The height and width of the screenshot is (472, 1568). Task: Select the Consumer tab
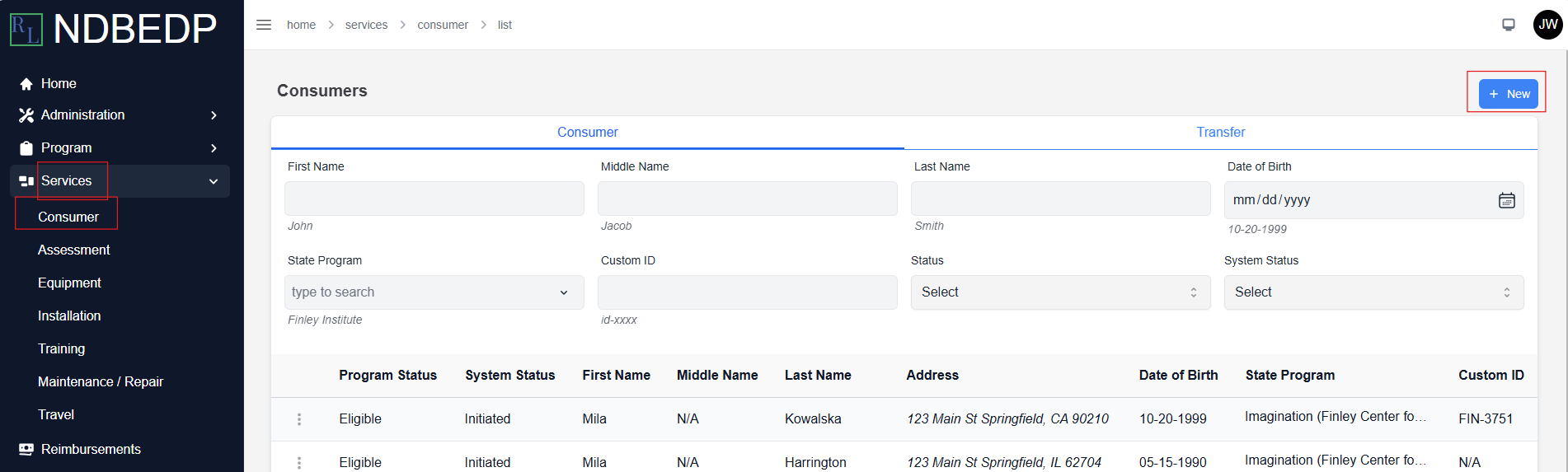588,132
